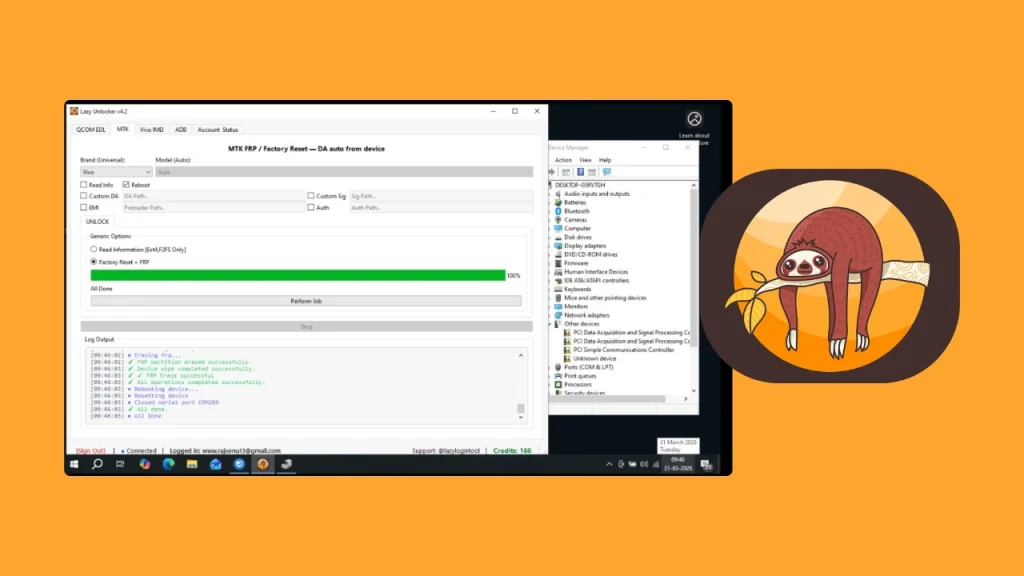Select Computer in Device Manager tree
1024x576 pixels.
[577, 229]
